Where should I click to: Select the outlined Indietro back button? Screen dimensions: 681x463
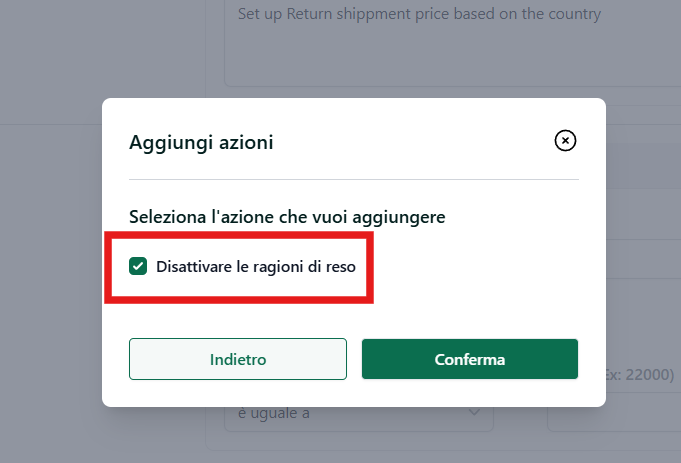coord(238,359)
